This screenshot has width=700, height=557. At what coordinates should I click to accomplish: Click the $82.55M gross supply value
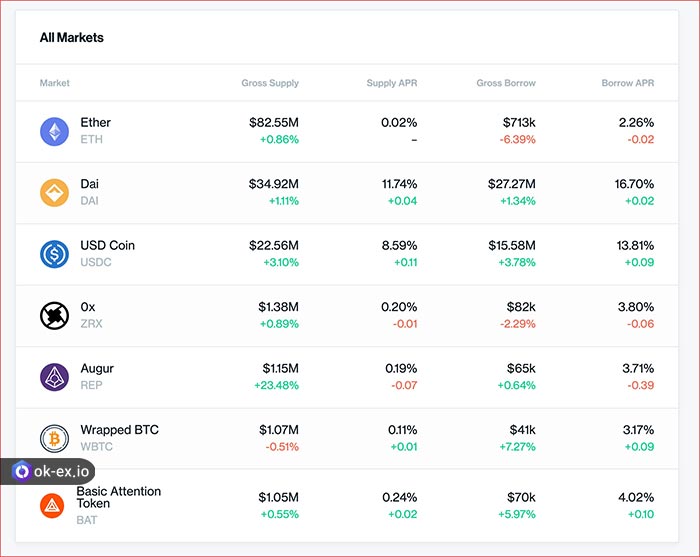click(x=274, y=122)
